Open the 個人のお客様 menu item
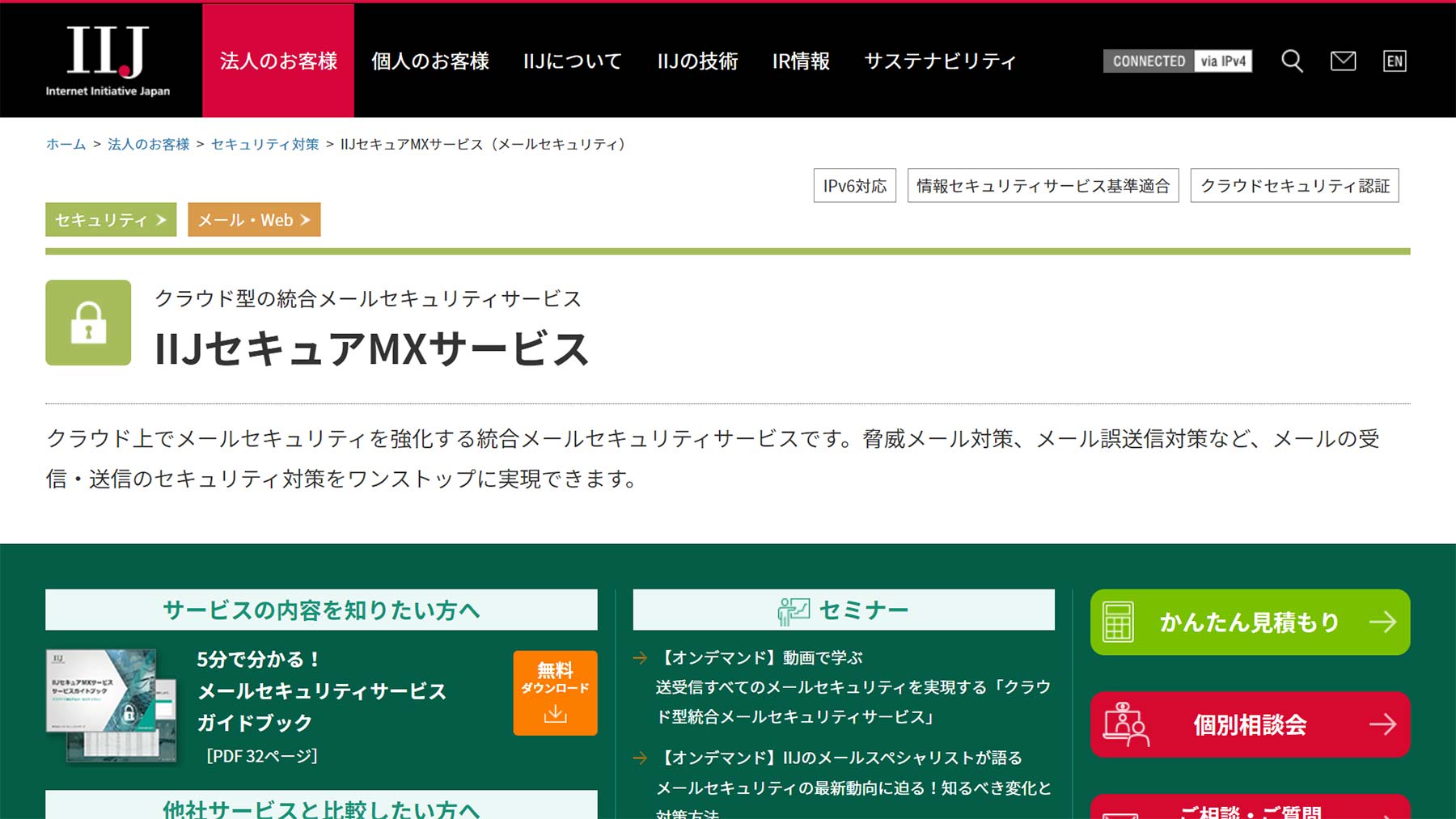 pos(430,61)
